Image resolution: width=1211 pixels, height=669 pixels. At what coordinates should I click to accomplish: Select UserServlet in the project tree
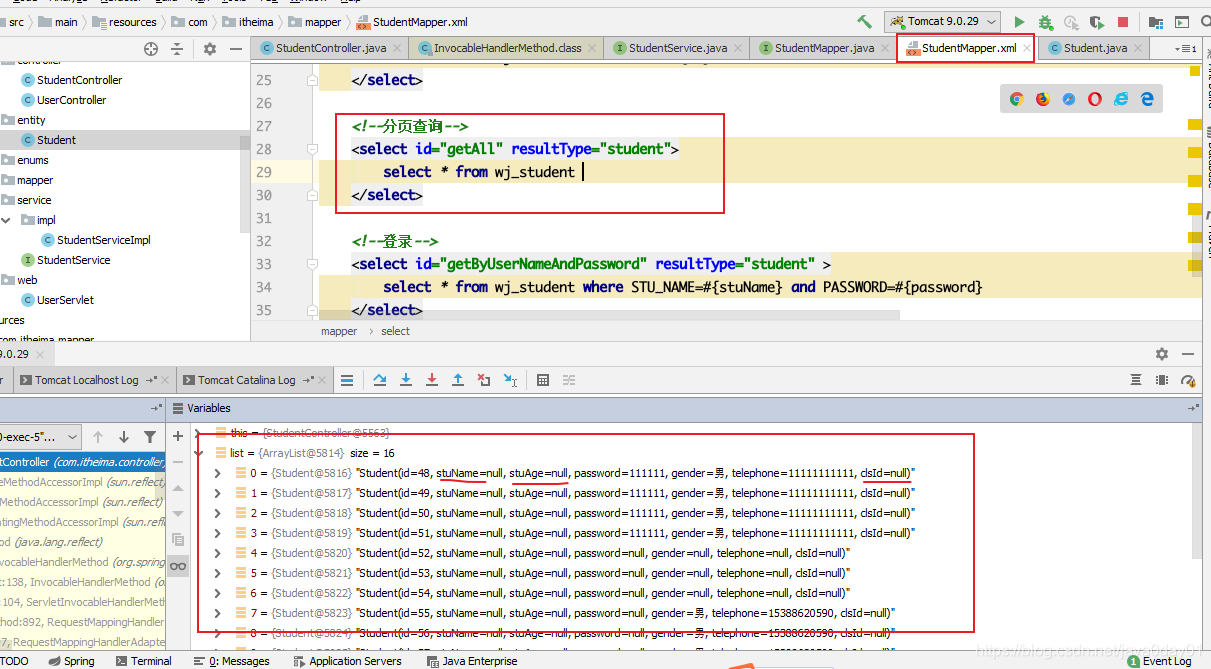pos(65,300)
